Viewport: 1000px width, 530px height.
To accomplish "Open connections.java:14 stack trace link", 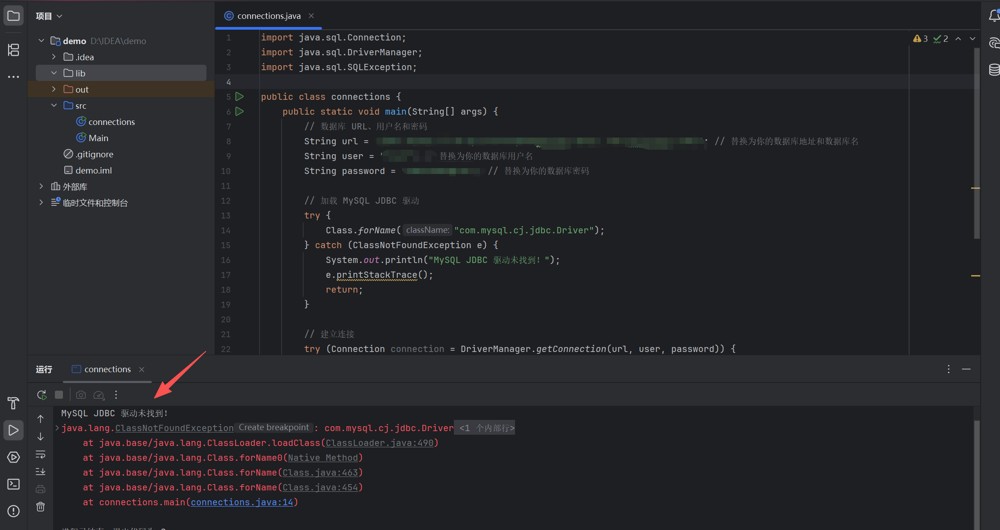I will tap(242, 502).
